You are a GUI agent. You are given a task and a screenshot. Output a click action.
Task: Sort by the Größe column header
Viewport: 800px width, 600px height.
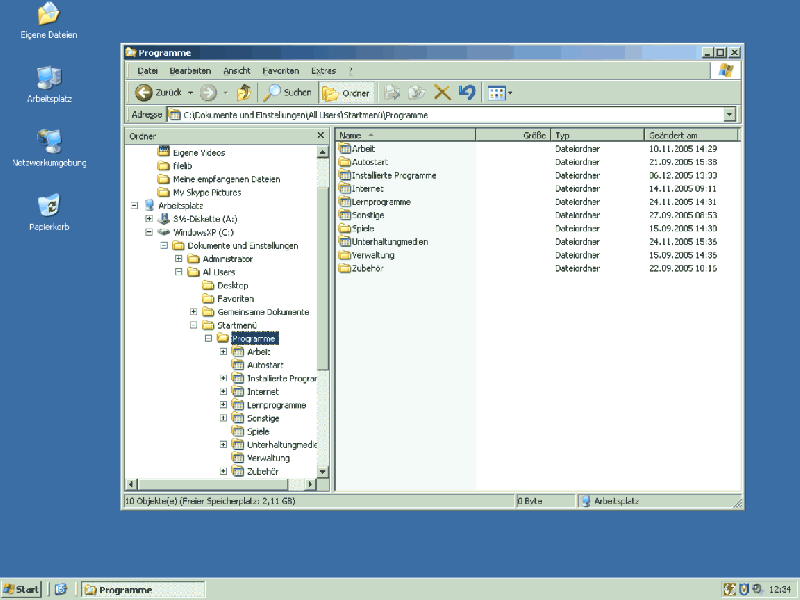pyautogui.click(x=513, y=135)
